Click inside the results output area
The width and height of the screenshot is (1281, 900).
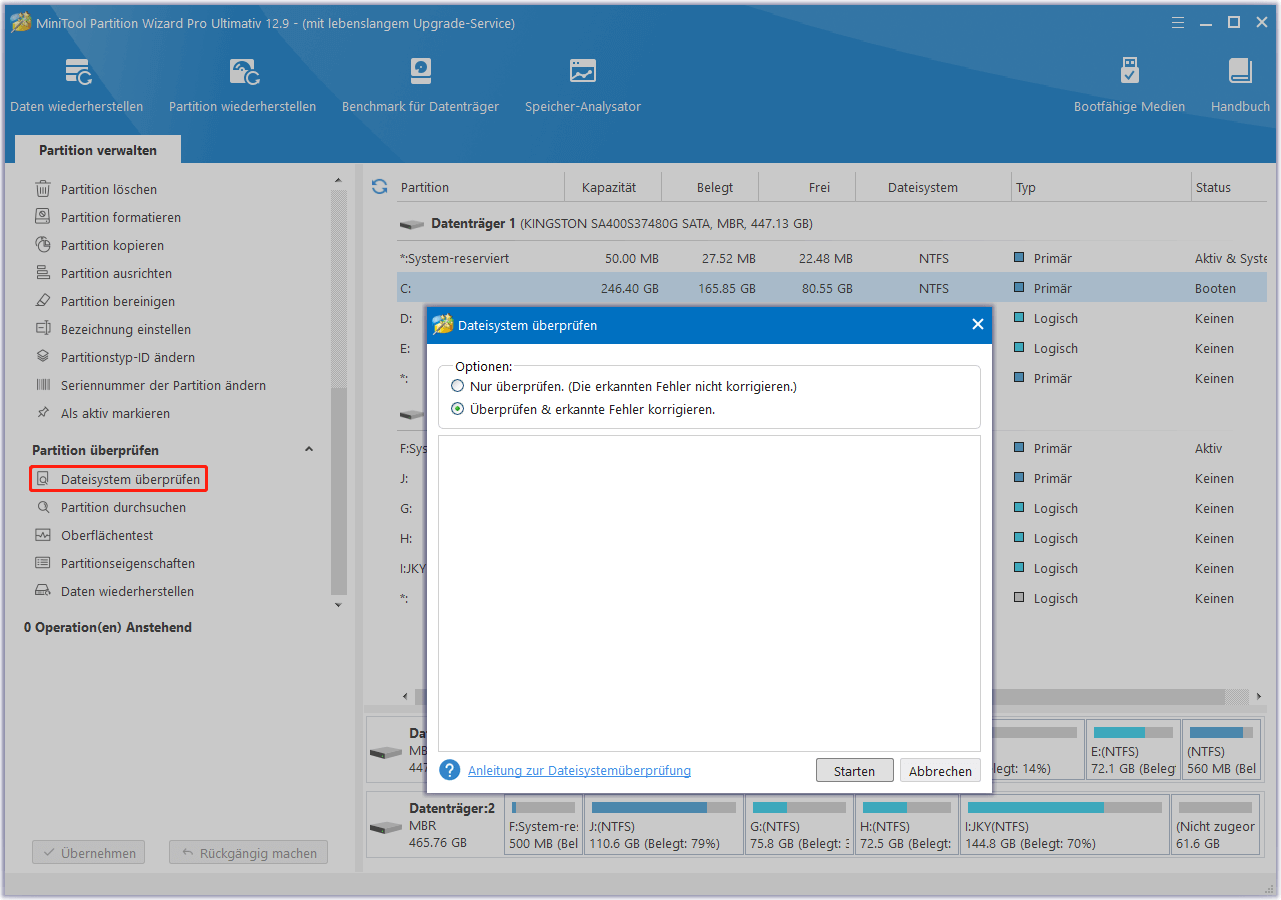point(709,593)
